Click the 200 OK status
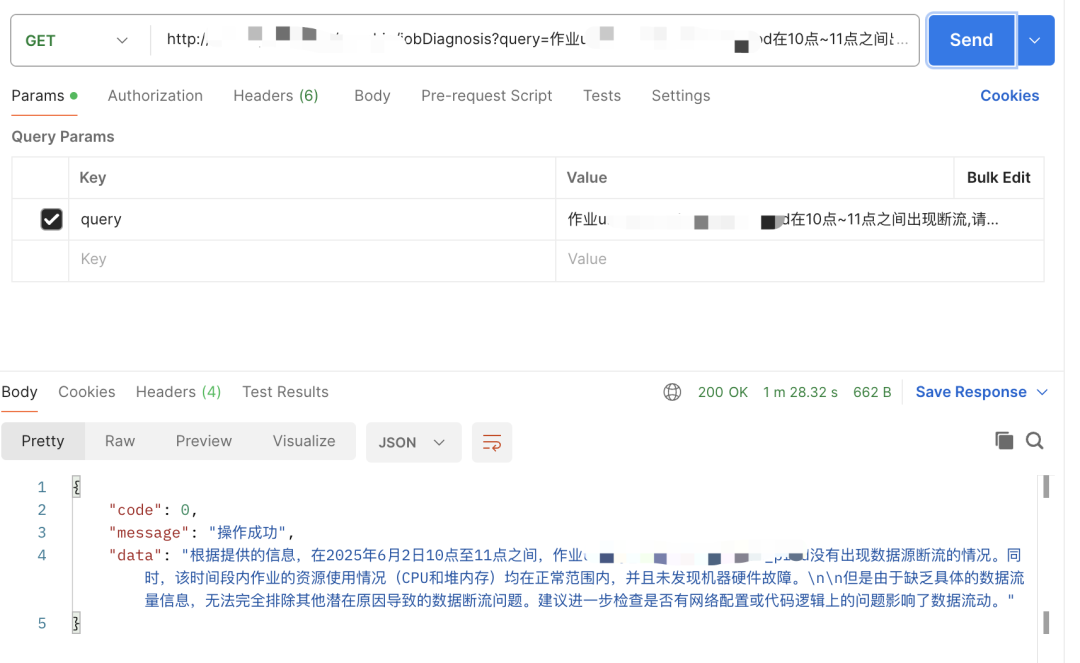The image size is (1080, 663). [x=723, y=392]
